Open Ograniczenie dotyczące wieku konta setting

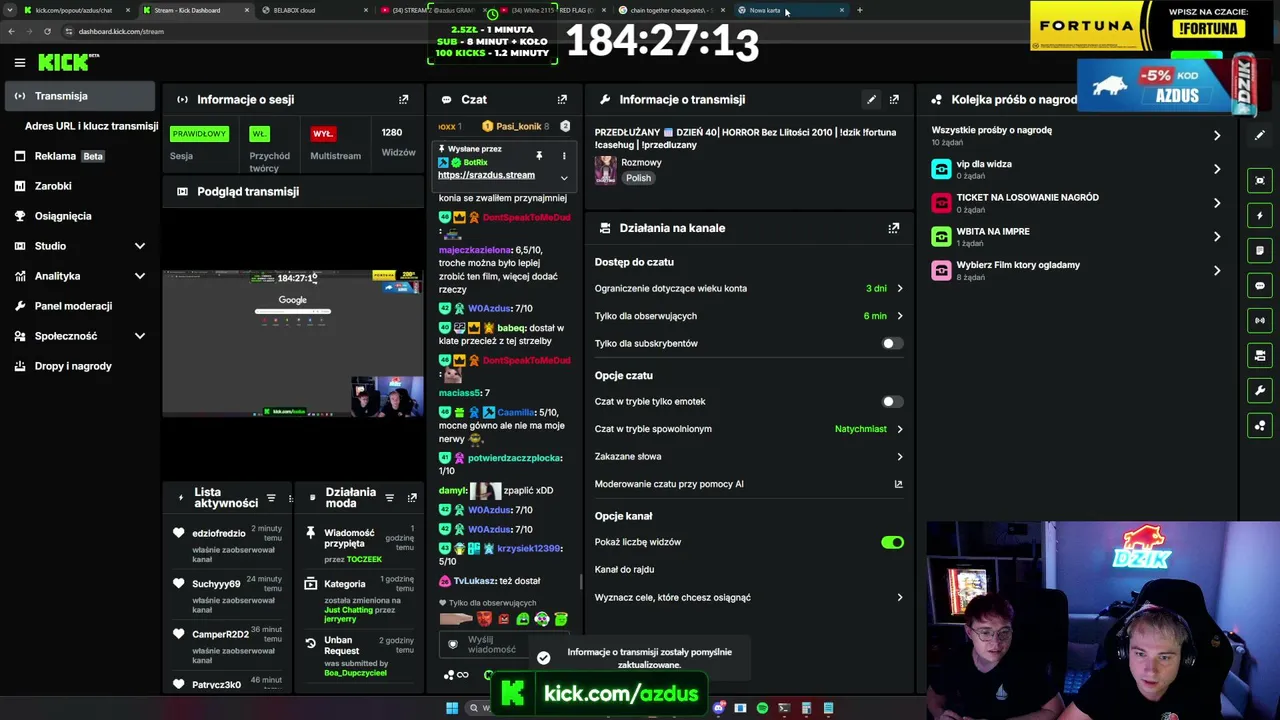pyautogui.click(x=749, y=289)
